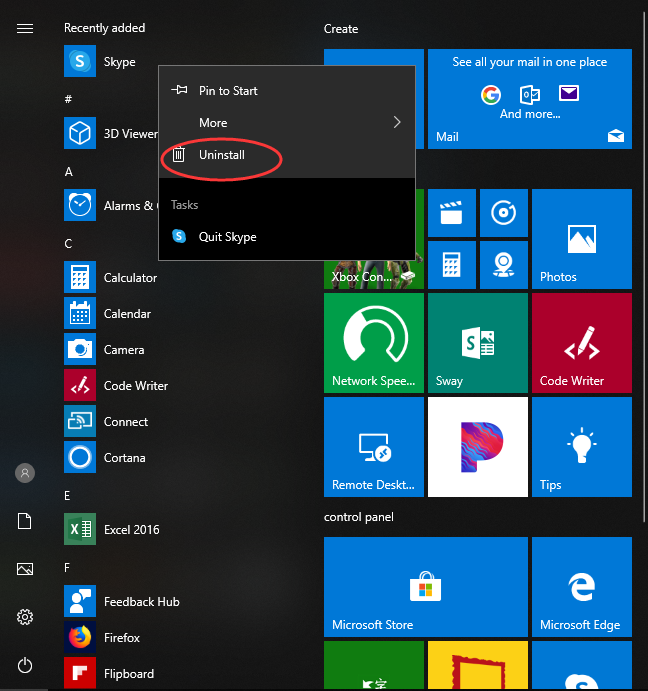Open user account avatar
Image resolution: width=648 pixels, height=691 pixels.
click(x=25, y=473)
